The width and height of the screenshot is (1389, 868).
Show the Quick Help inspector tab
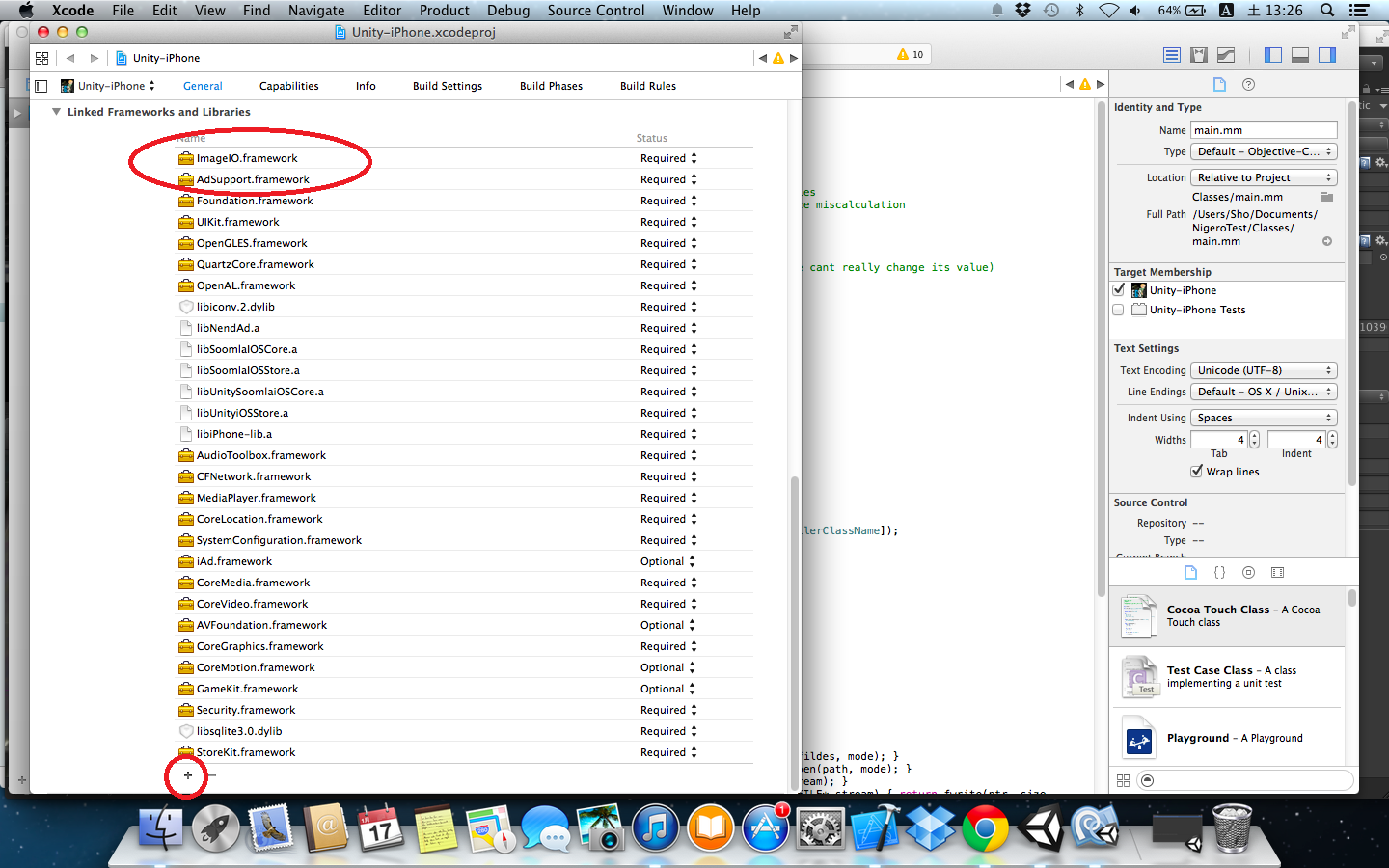click(1248, 85)
